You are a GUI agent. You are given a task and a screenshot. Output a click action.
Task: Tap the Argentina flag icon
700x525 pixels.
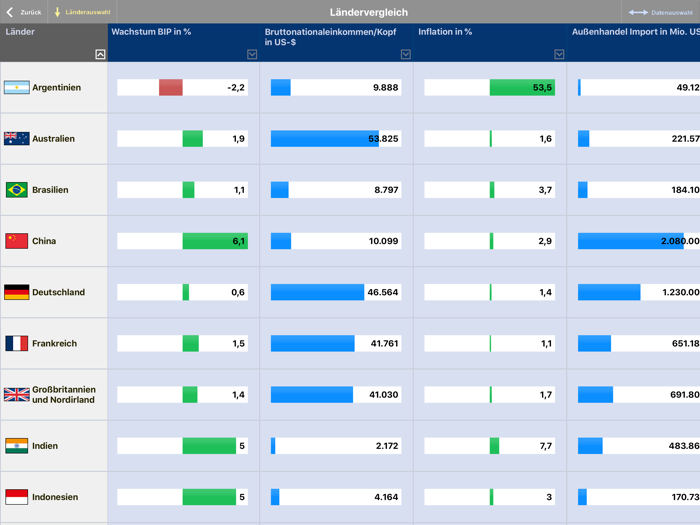click(17, 88)
